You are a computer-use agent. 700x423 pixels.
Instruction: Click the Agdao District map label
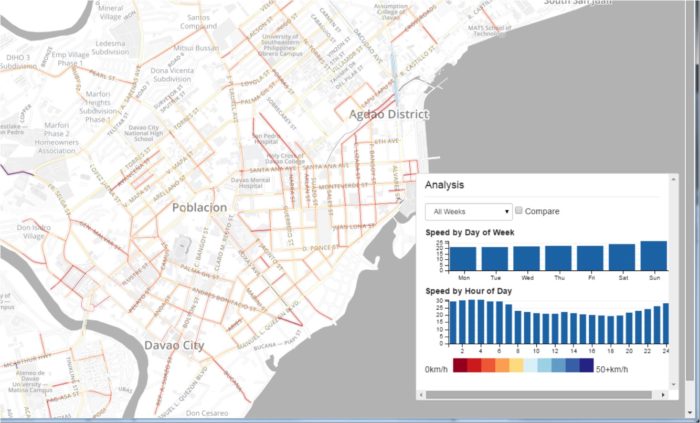(388, 115)
